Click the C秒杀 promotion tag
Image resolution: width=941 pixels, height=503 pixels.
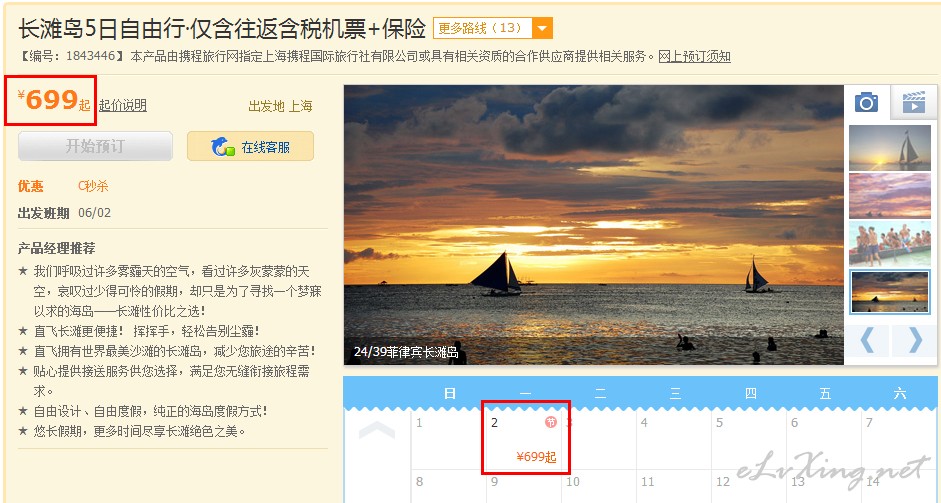pos(93,186)
